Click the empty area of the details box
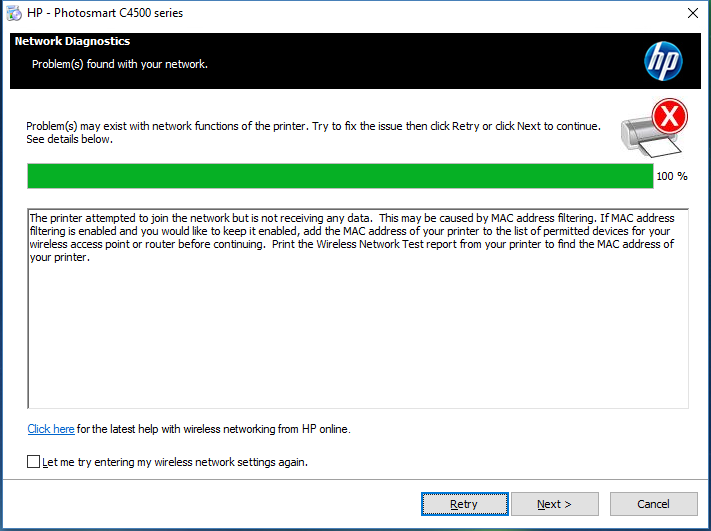Viewport: 711px width, 531px height. click(350, 340)
